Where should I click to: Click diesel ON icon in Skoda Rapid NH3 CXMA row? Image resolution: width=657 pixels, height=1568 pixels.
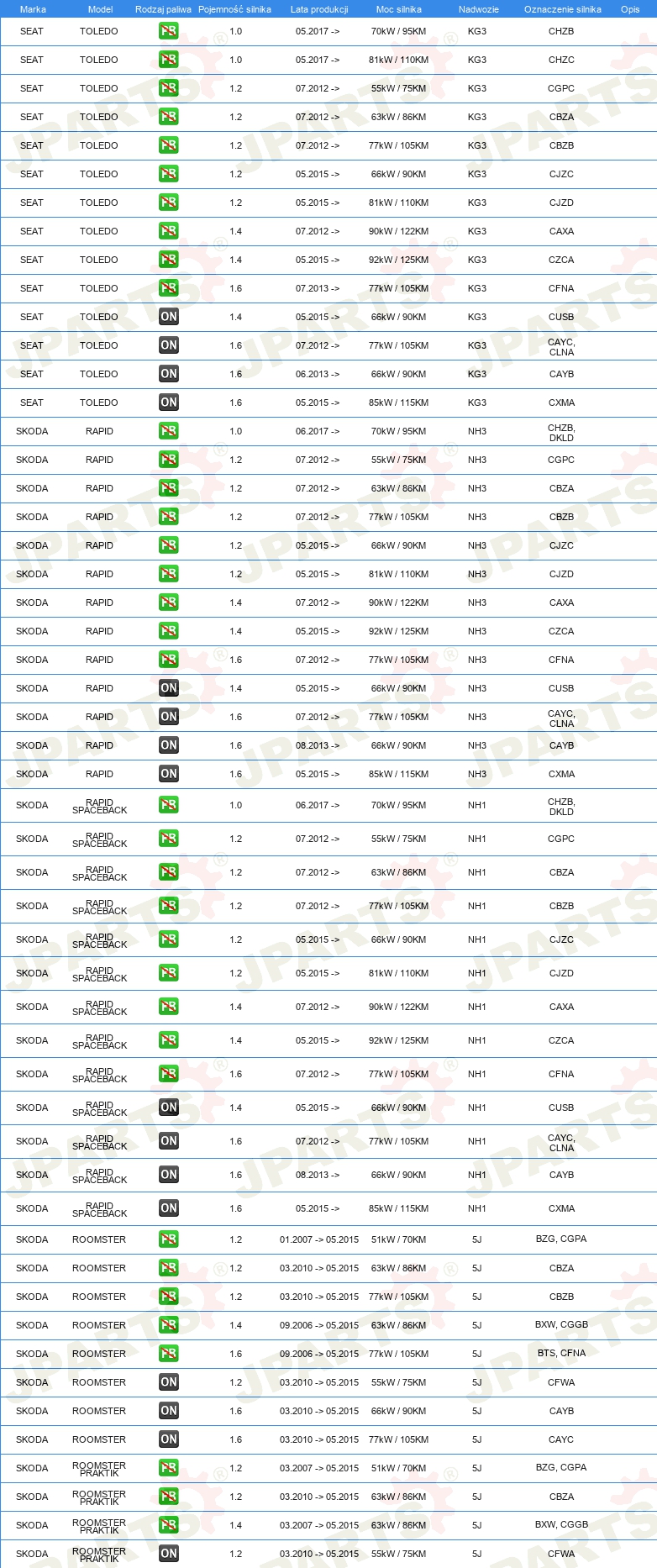coord(169,774)
